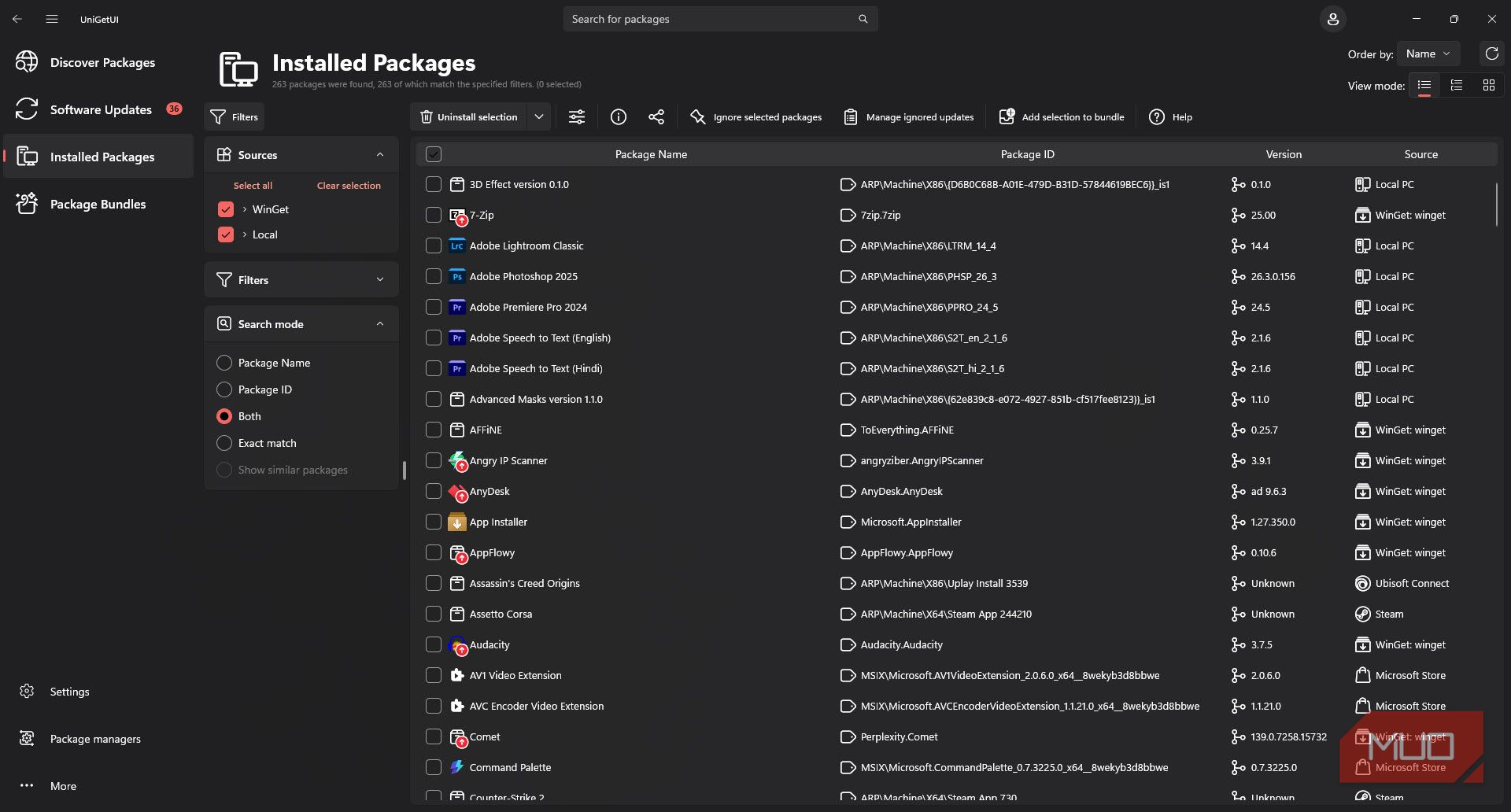Select Exact match search mode
Viewport: 1511px width, 812px height.
click(224, 443)
